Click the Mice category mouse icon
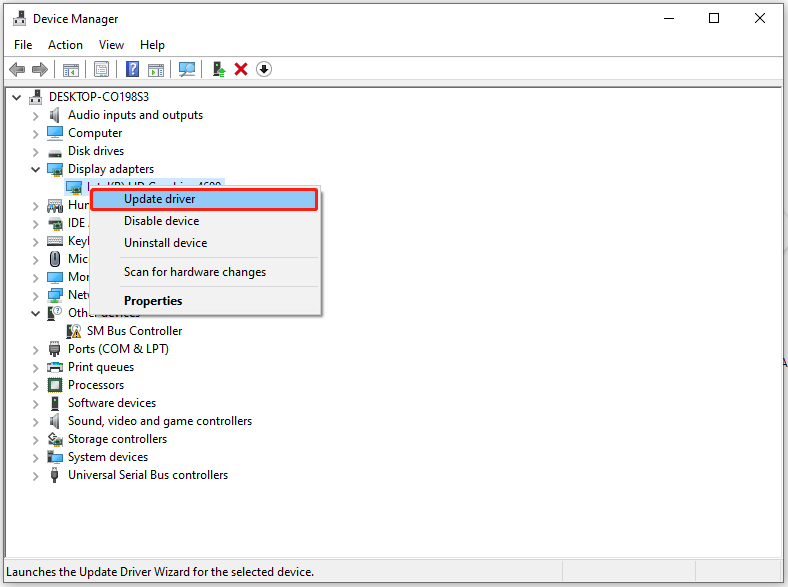The height and width of the screenshot is (587, 788). tap(55, 259)
